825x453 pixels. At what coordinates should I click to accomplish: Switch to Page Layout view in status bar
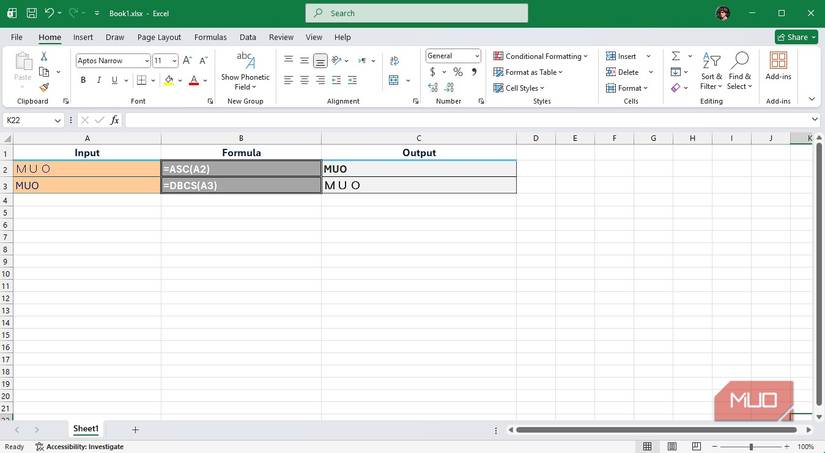click(x=672, y=446)
